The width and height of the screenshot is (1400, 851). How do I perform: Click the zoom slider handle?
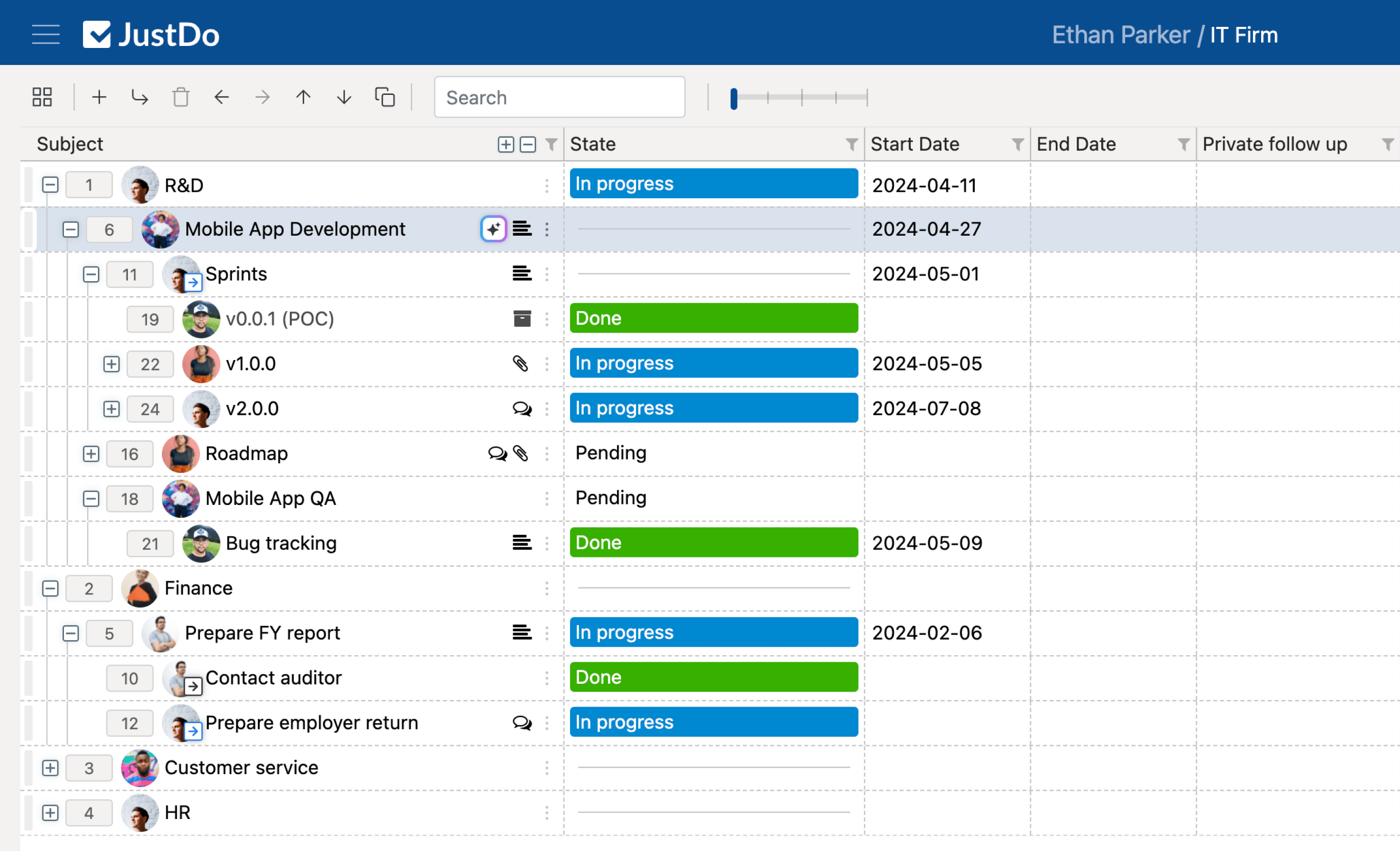(x=733, y=98)
